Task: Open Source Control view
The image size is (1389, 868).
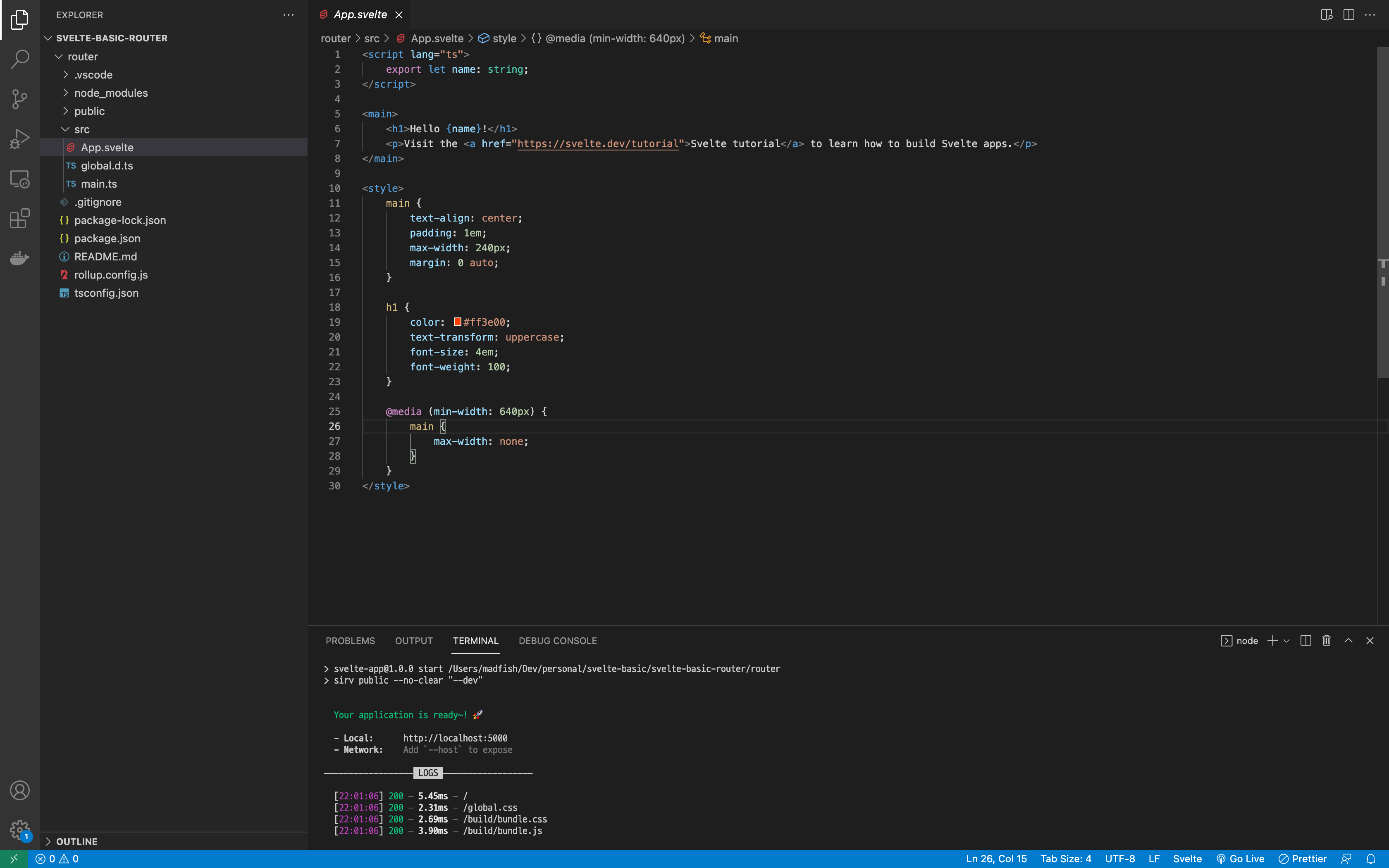Action: pyautogui.click(x=19, y=99)
